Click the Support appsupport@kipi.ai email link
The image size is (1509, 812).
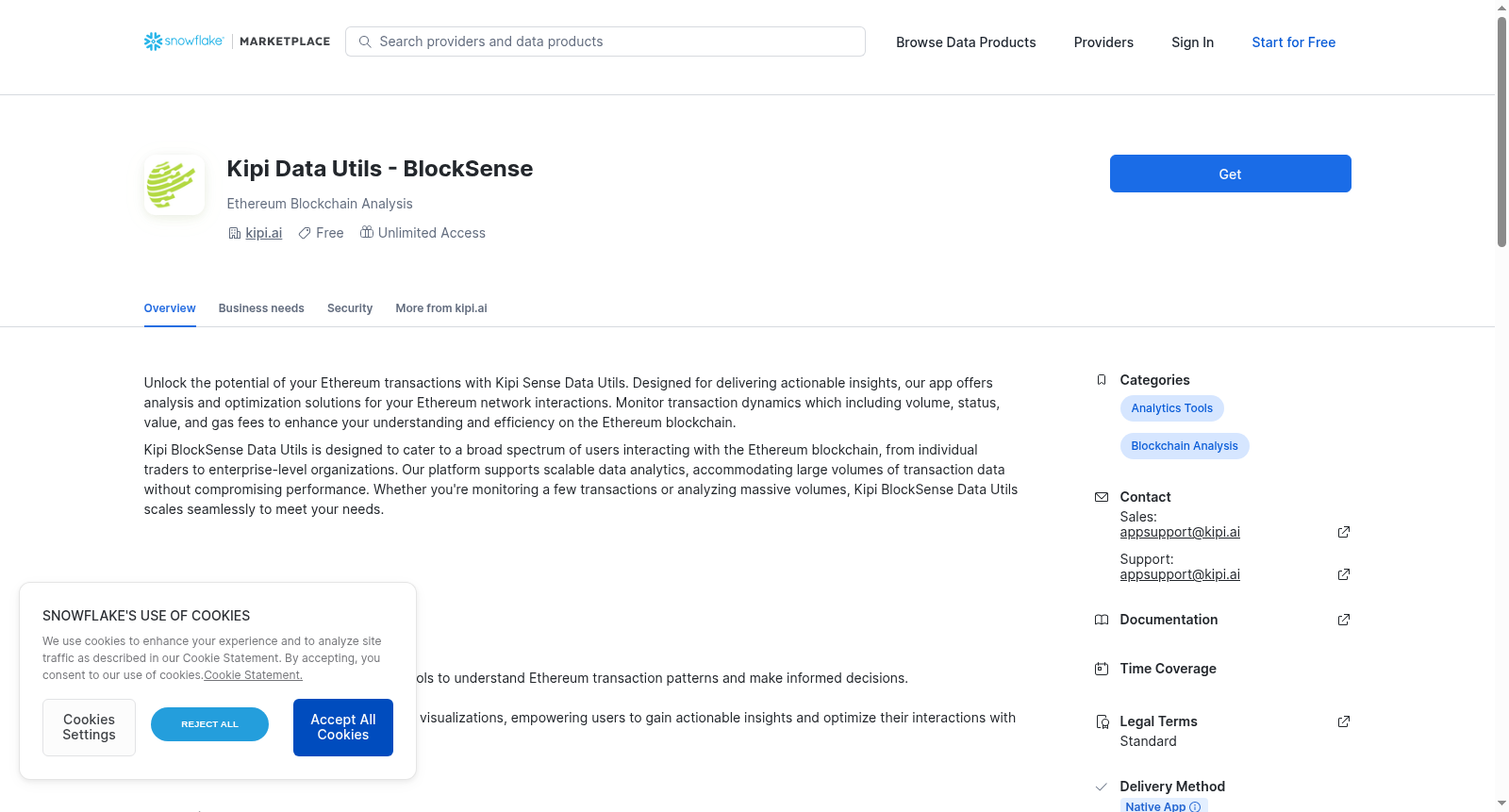point(1180,574)
